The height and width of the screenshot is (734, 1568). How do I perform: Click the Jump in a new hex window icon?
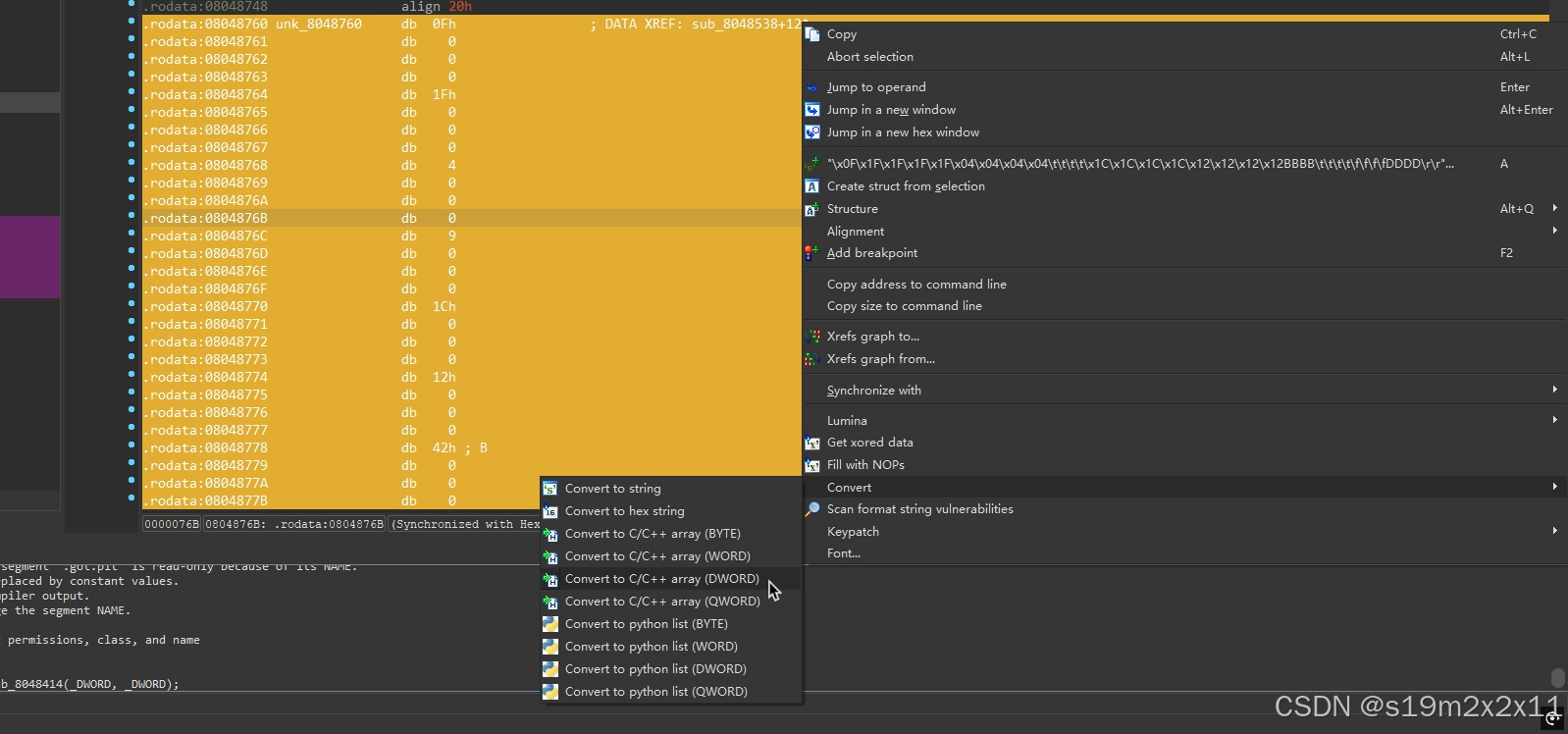812,132
